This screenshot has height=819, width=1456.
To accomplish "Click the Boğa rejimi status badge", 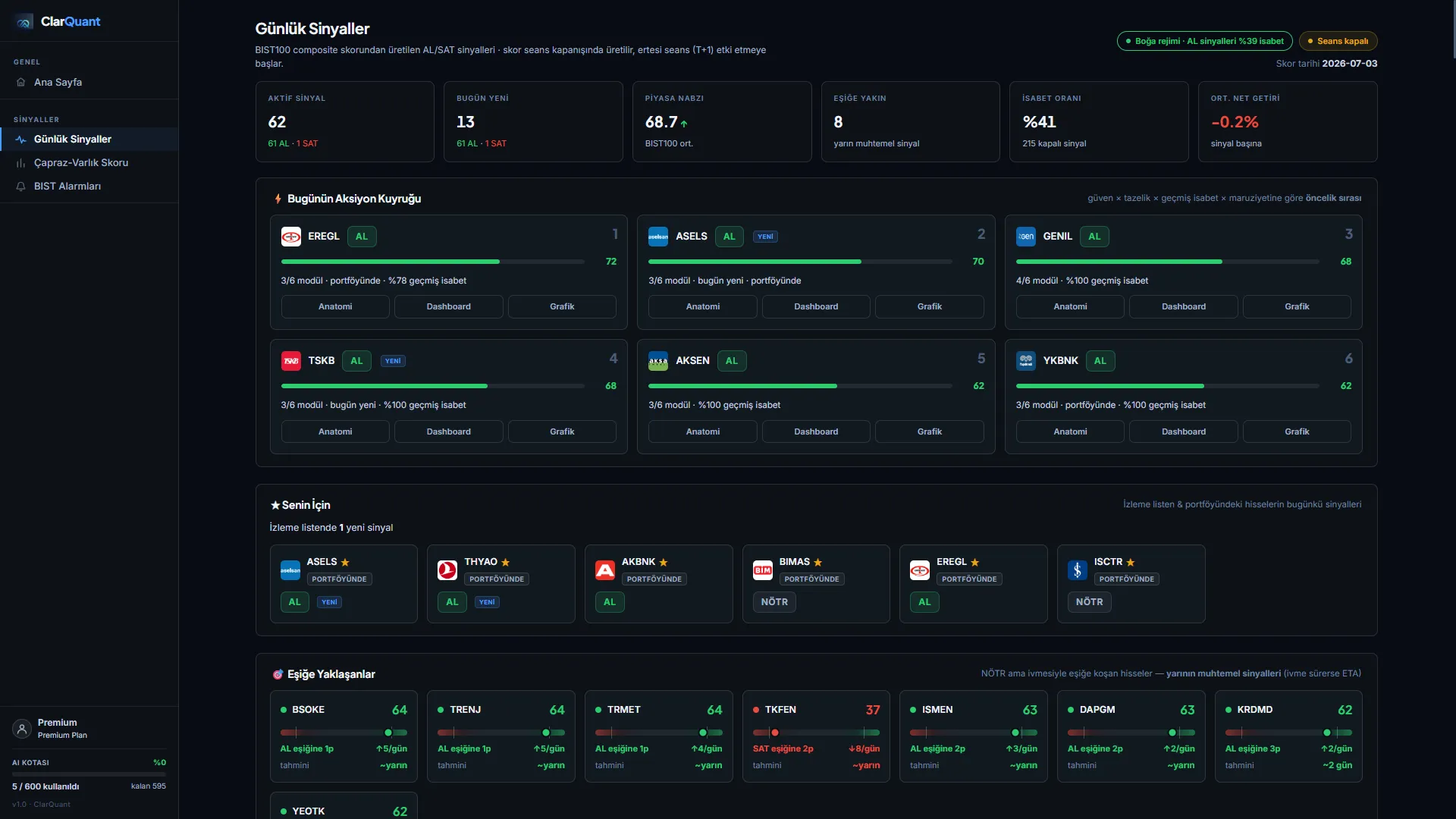I will click(x=1204, y=41).
